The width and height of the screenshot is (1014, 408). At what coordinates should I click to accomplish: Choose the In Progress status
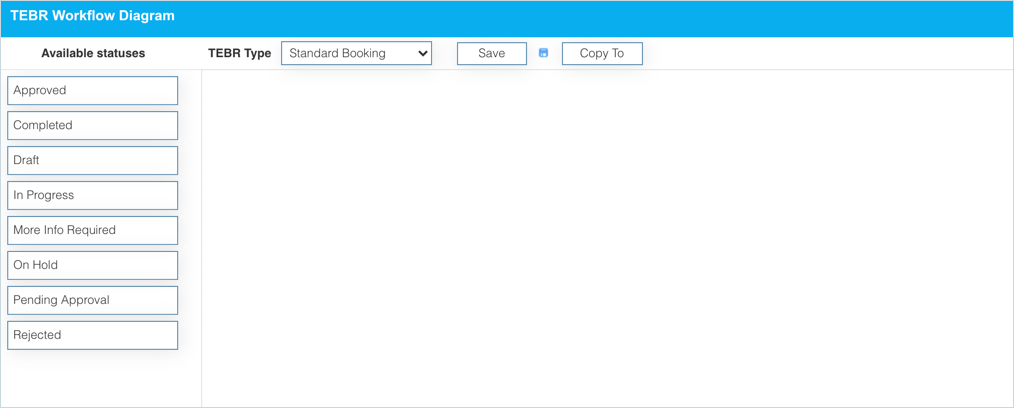[x=93, y=195]
